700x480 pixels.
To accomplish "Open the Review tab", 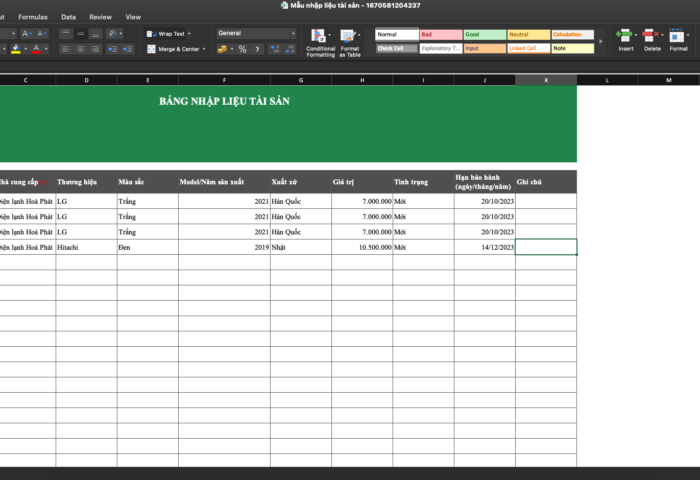I will (x=100, y=17).
